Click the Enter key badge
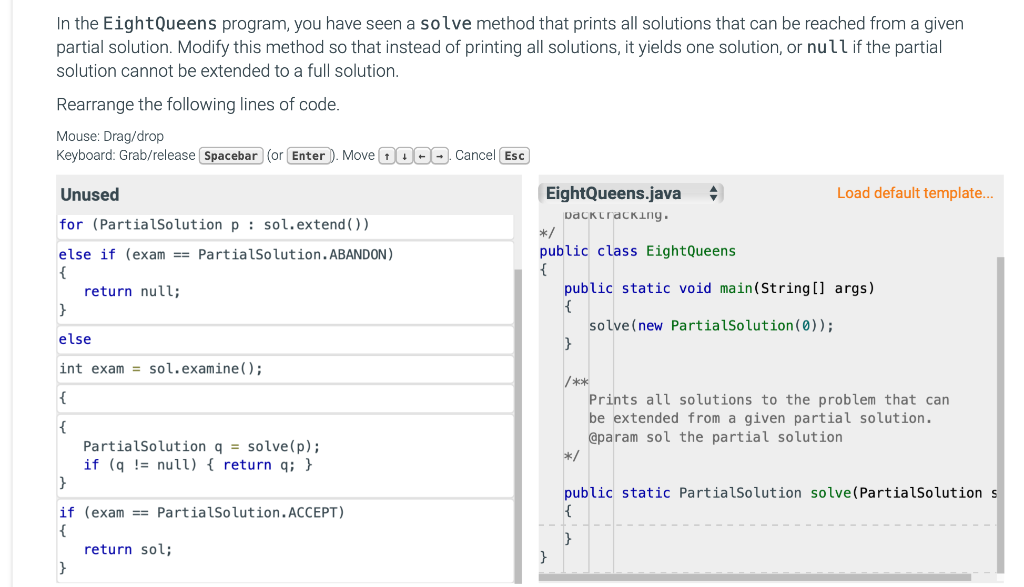This screenshot has width=1024, height=587. pyautogui.click(x=309, y=155)
